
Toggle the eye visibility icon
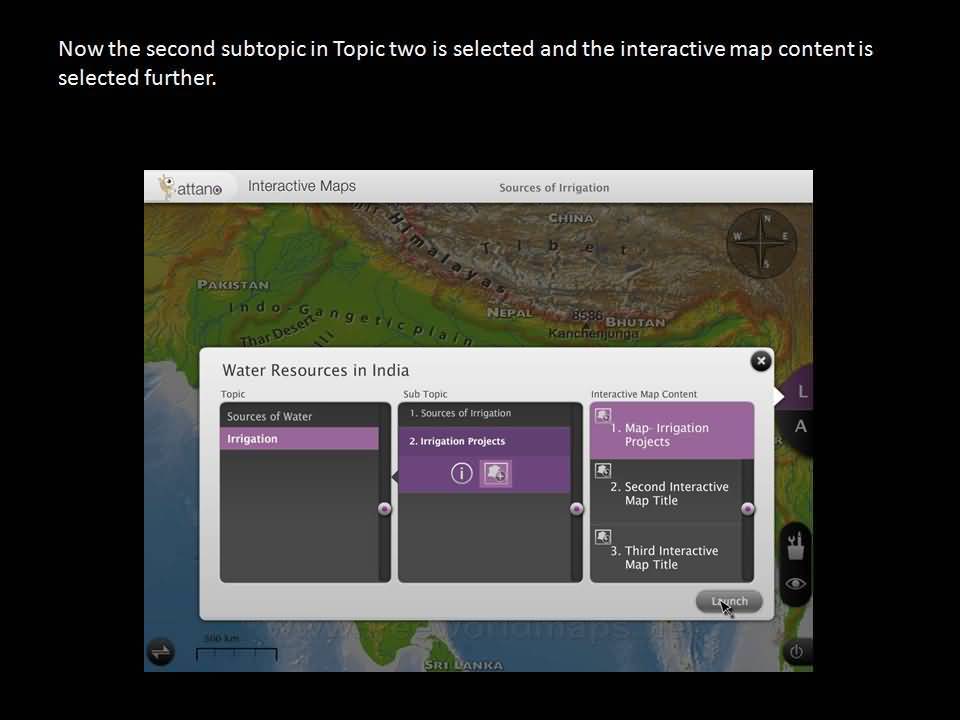click(796, 584)
